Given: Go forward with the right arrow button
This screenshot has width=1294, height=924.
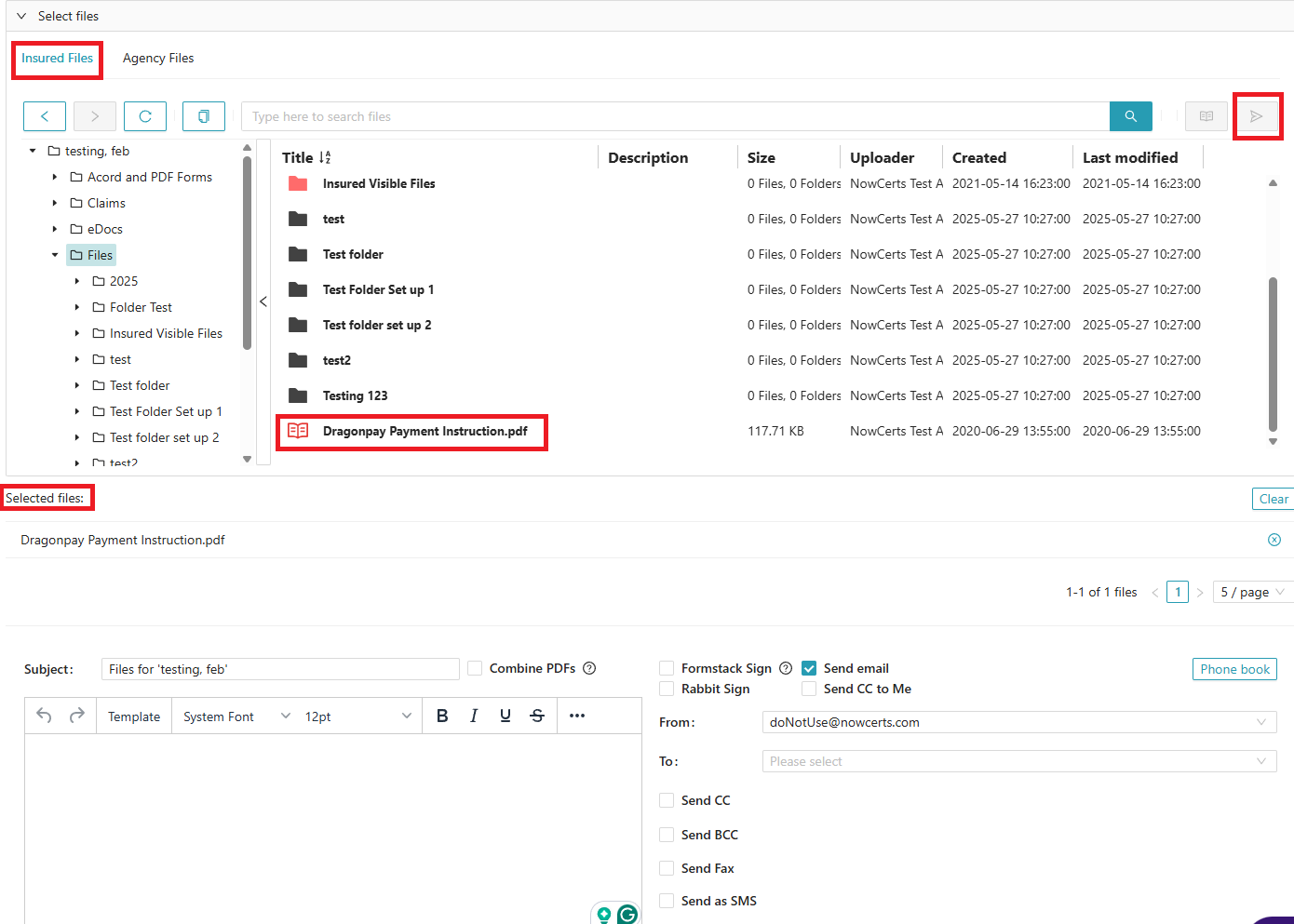Looking at the screenshot, I should [x=95, y=116].
